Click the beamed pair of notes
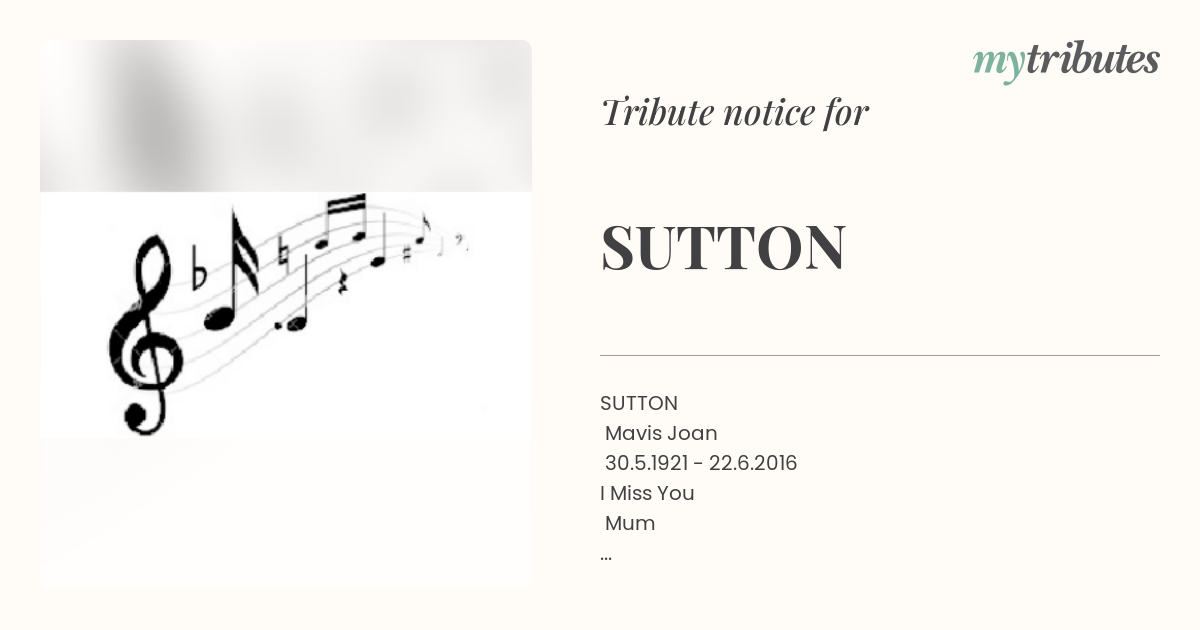 (341, 221)
